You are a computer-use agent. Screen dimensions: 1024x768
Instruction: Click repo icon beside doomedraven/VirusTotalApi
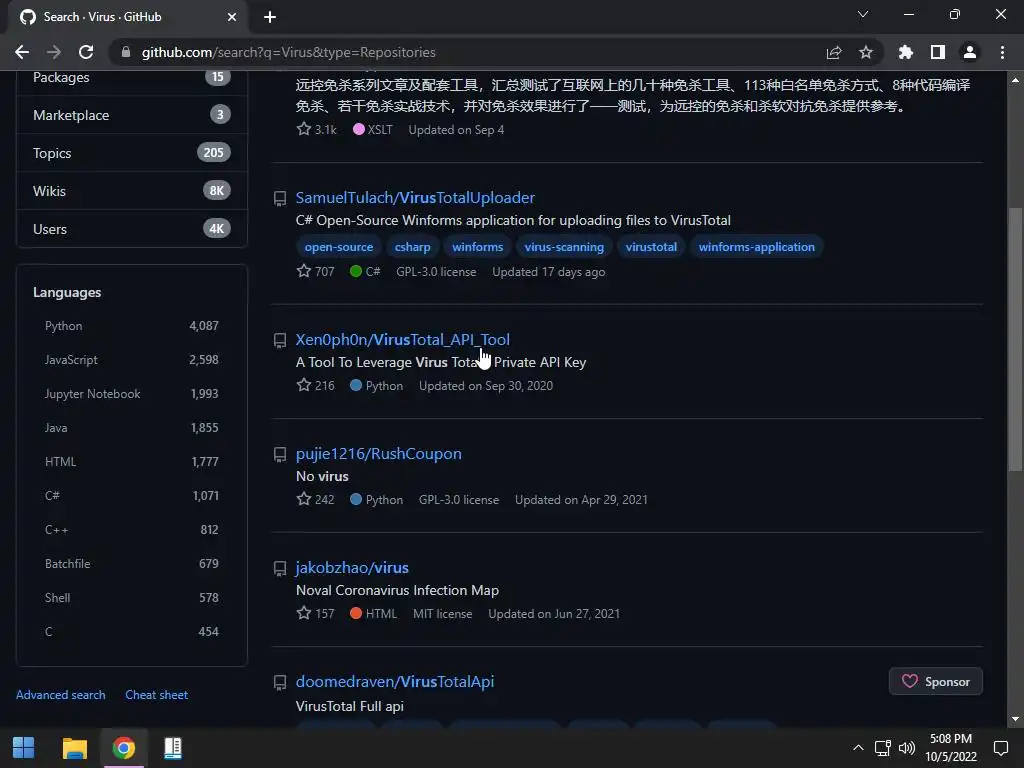280,682
